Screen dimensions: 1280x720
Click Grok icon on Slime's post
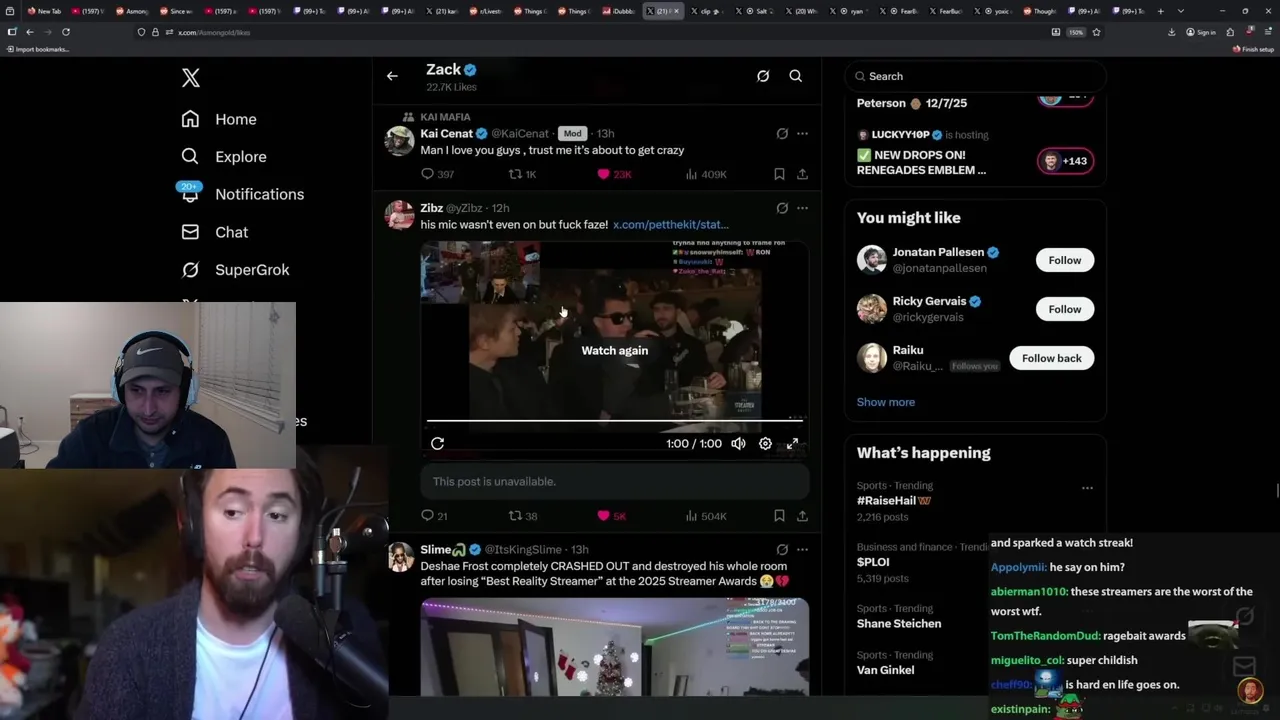(782, 549)
